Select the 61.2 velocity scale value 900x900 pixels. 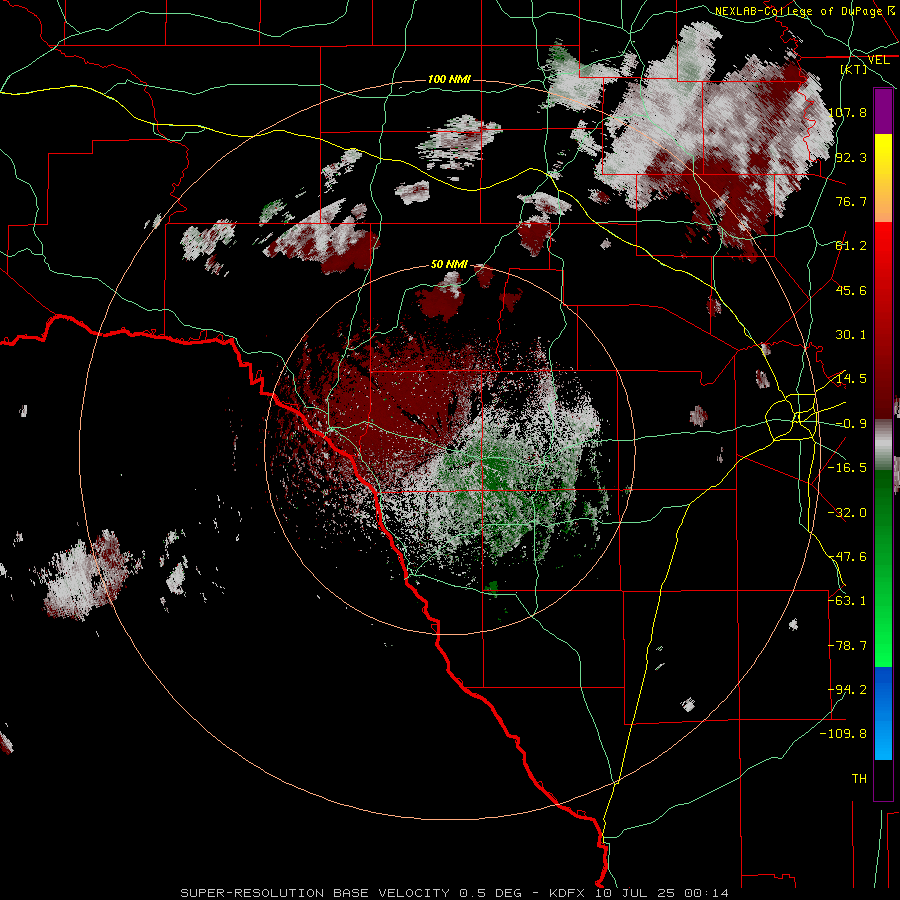click(x=851, y=246)
